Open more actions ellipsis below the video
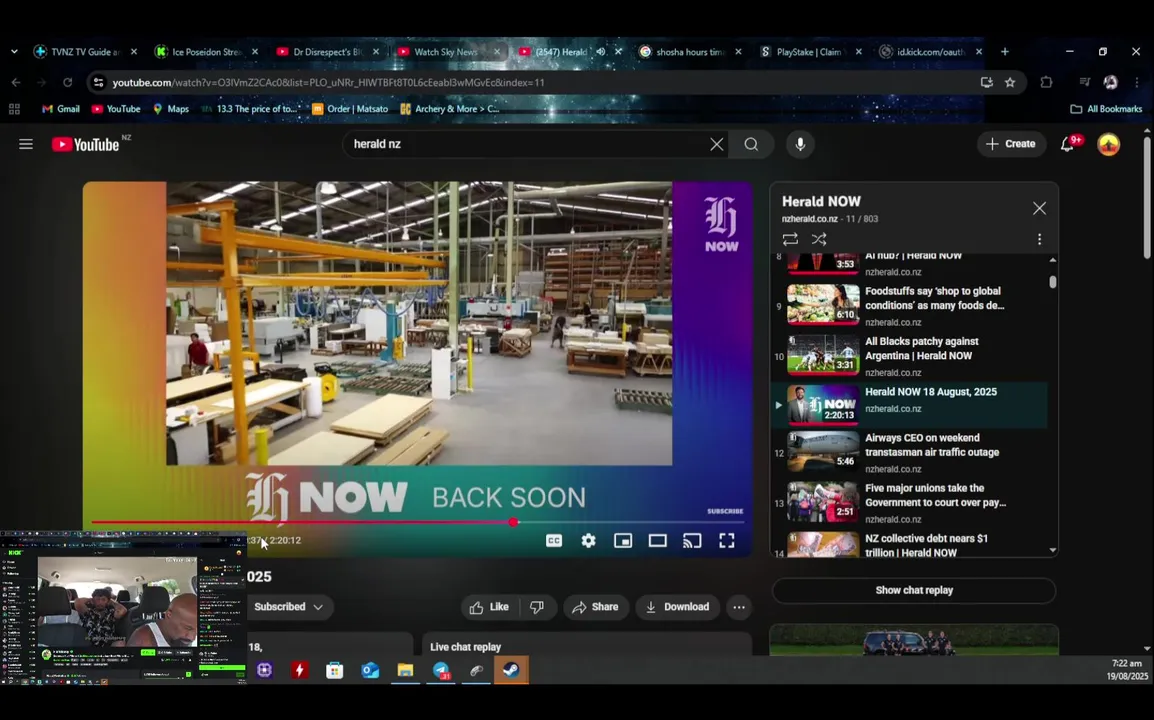Viewport: 1154px width, 720px height. click(x=738, y=607)
